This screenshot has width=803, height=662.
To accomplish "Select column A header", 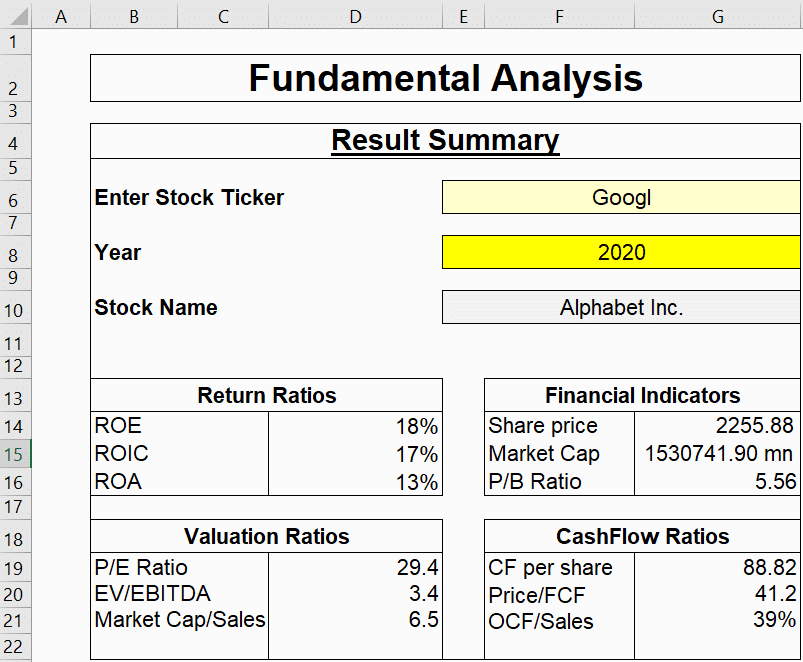I will [61, 17].
